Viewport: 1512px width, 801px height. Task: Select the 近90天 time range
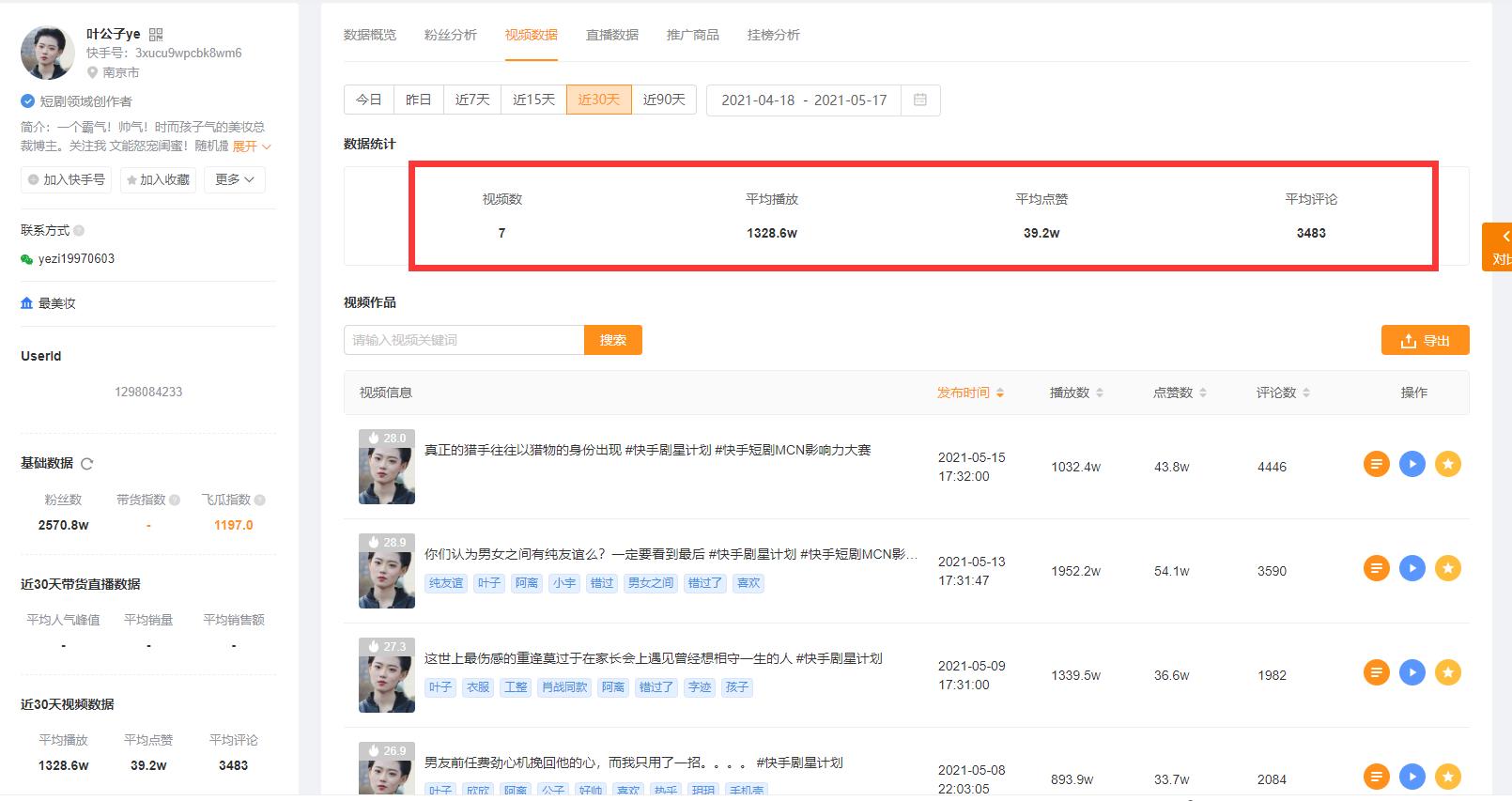coord(664,100)
